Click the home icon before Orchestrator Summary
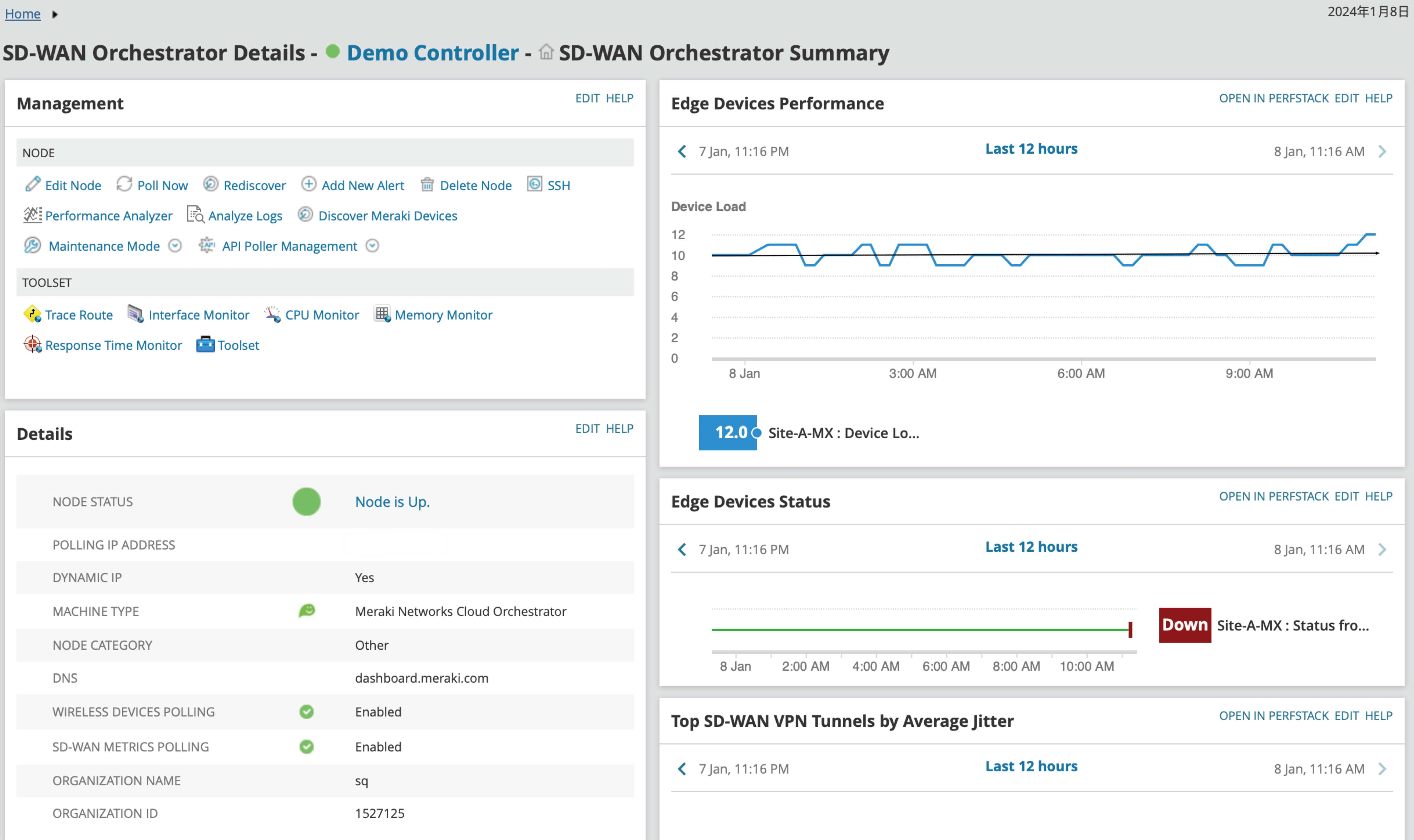The image size is (1414, 840). 546,53
